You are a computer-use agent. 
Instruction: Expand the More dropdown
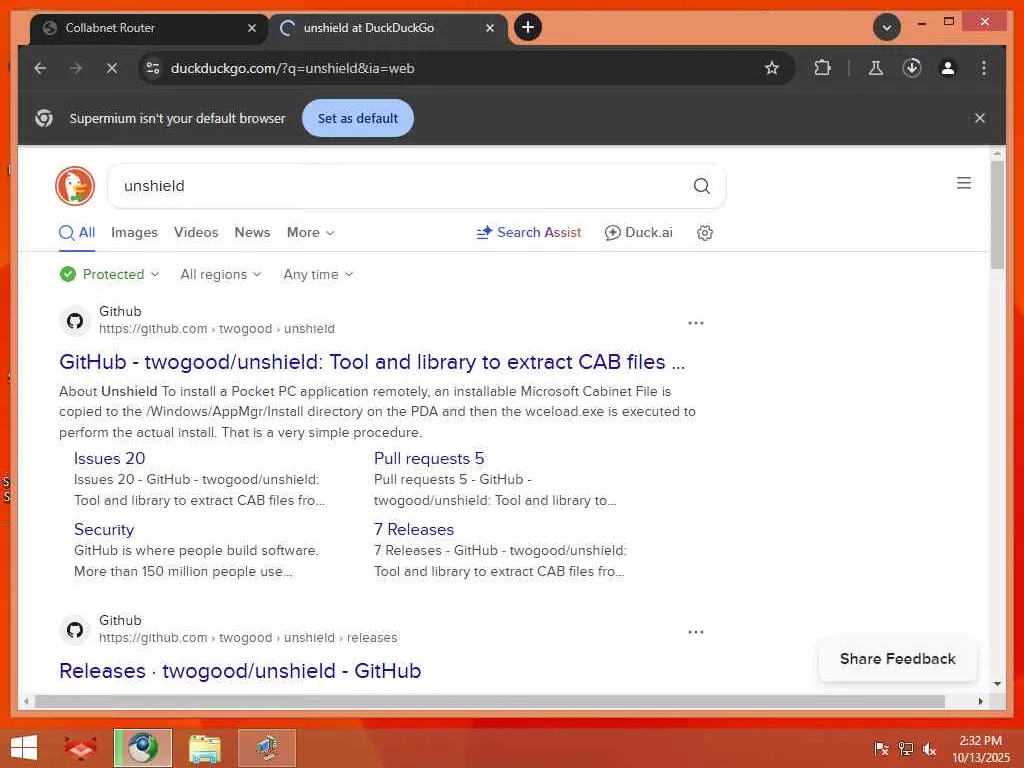pos(310,232)
